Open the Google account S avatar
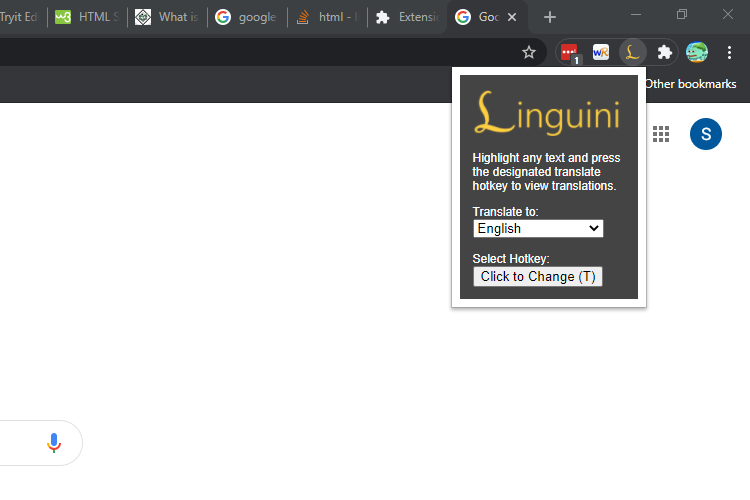The height and width of the screenshot is (500, 750). click(706, 134)
